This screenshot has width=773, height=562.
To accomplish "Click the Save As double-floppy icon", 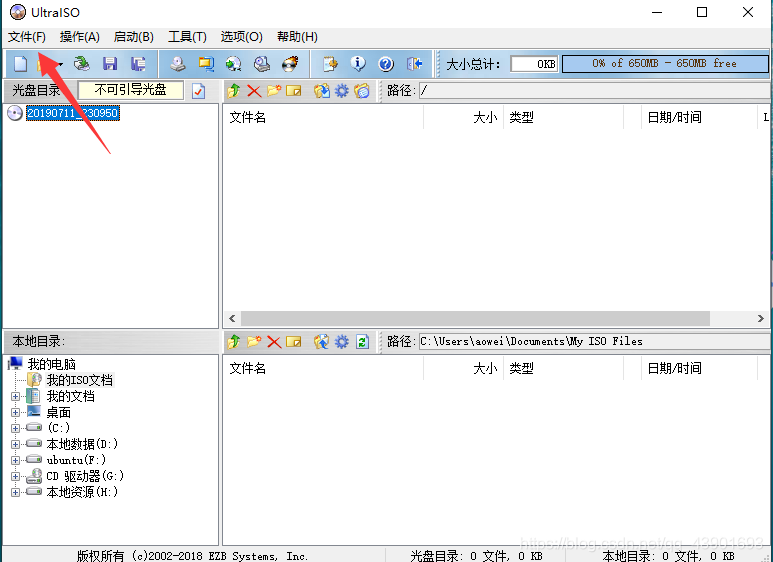I will coord(138,64).
